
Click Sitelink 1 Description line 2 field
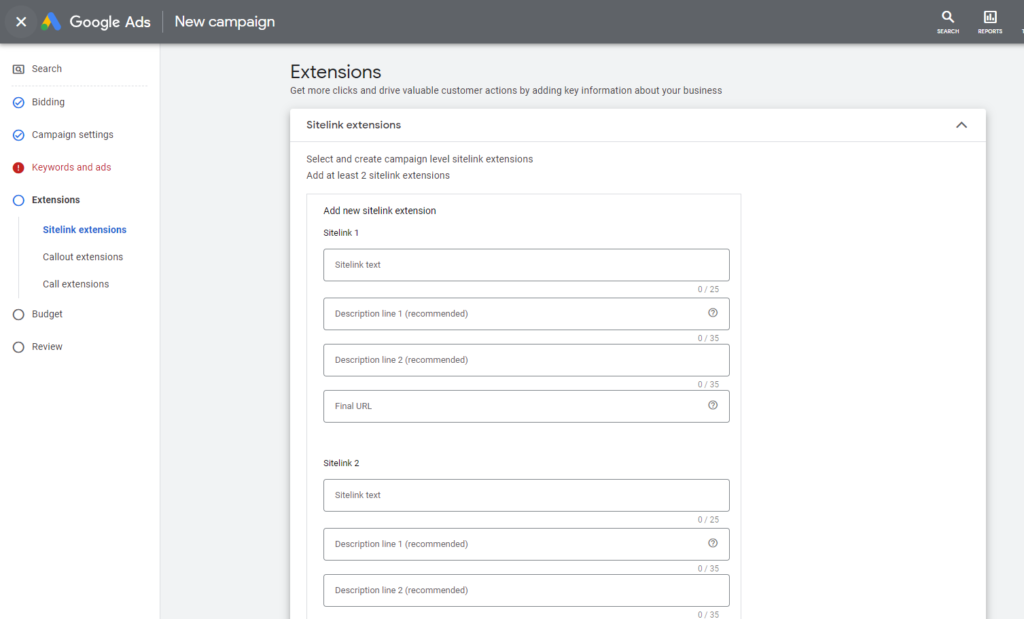click(526, 360)
